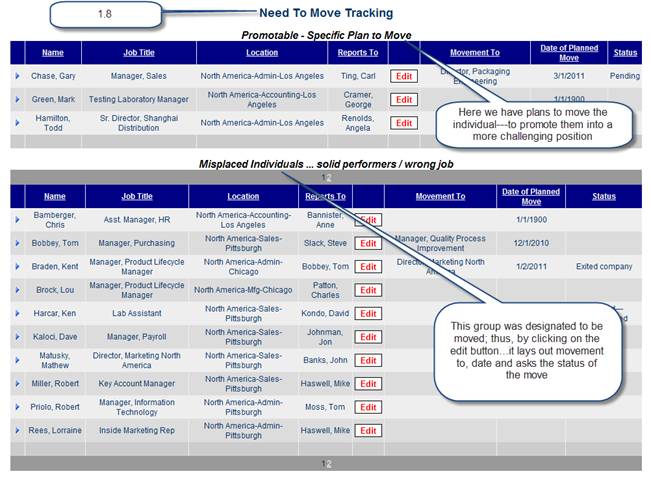Select 'Manager, Quality Process Improvement' movement cell
The height and width of the screenshot is (478, 651).
pyautogui.click(x=440, y=243)
